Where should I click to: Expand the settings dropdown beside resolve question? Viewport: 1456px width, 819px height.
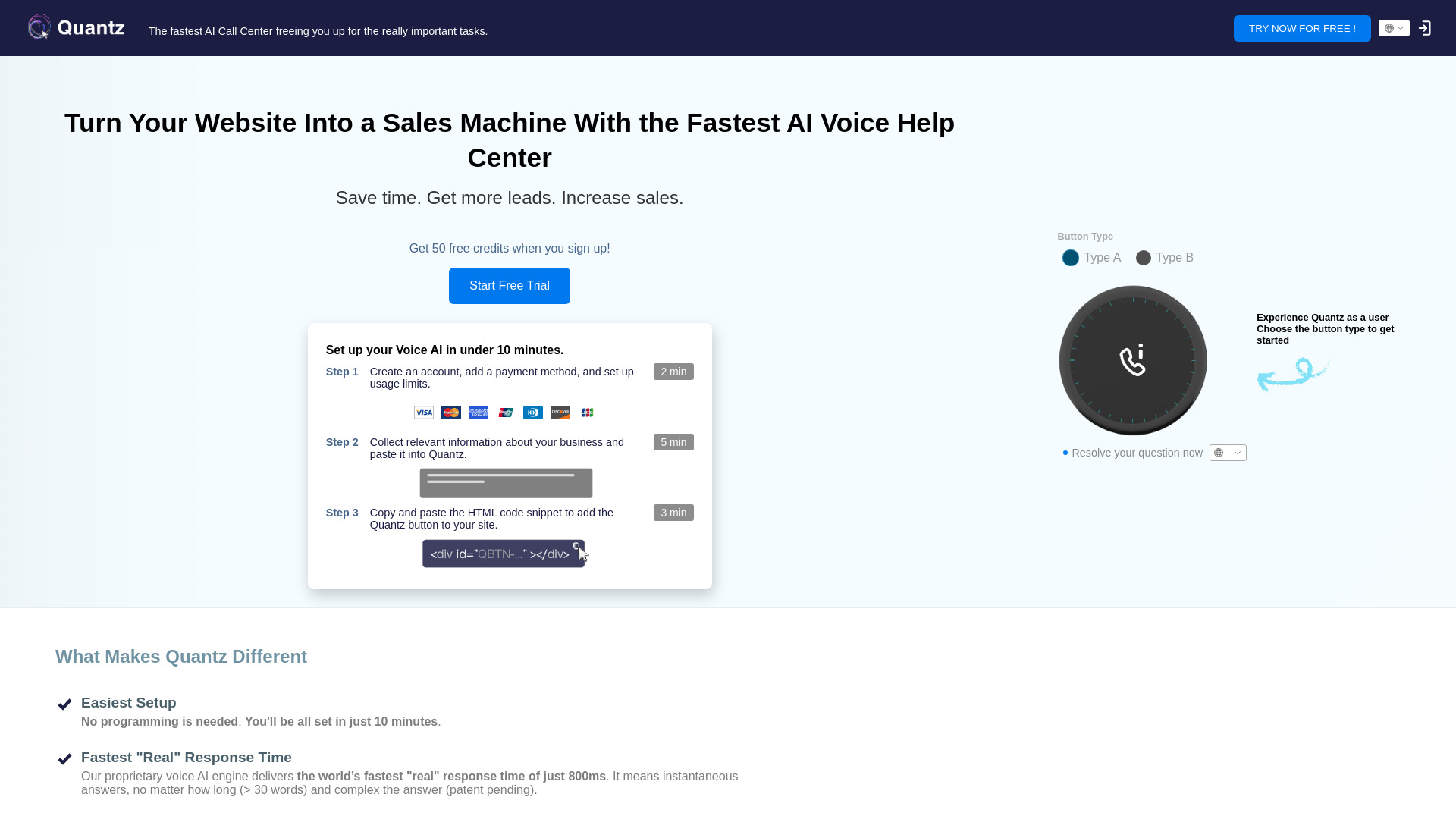point(1228,452)
